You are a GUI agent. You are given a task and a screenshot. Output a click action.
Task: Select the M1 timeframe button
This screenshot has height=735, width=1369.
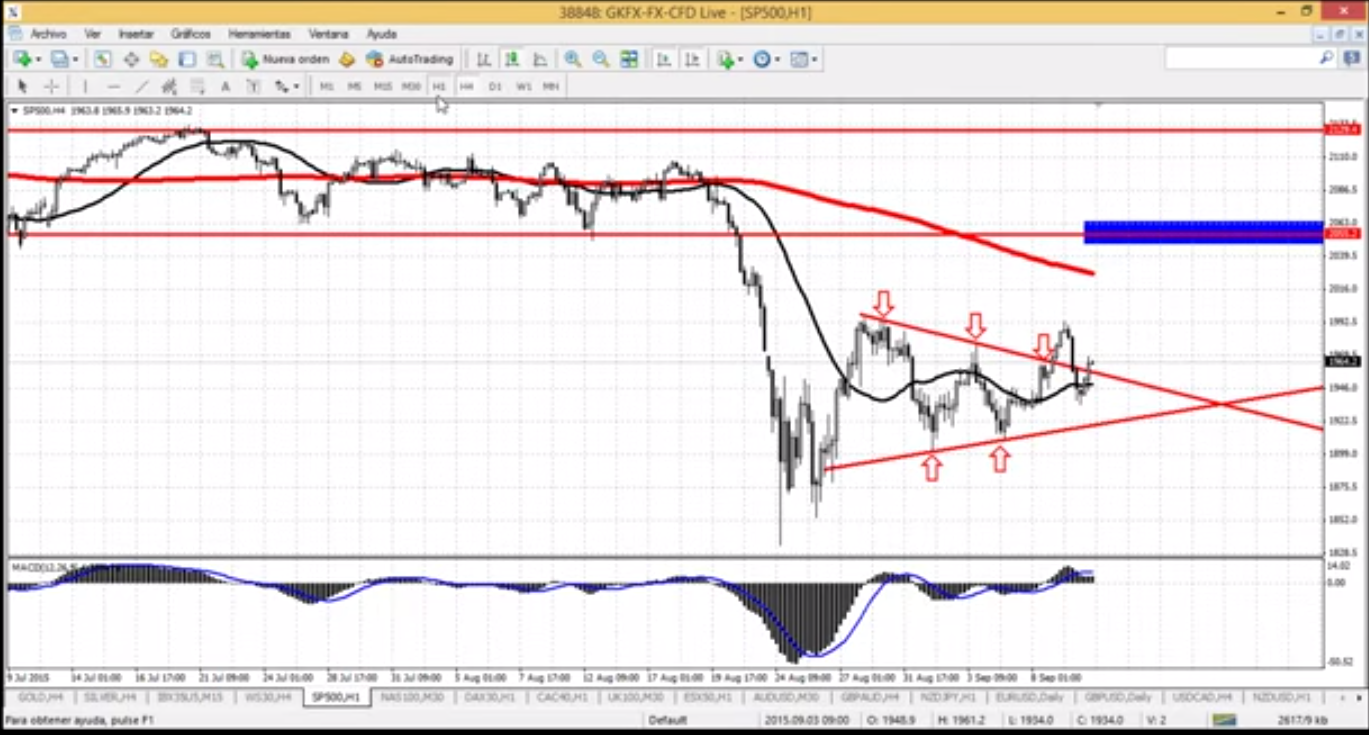327,86
